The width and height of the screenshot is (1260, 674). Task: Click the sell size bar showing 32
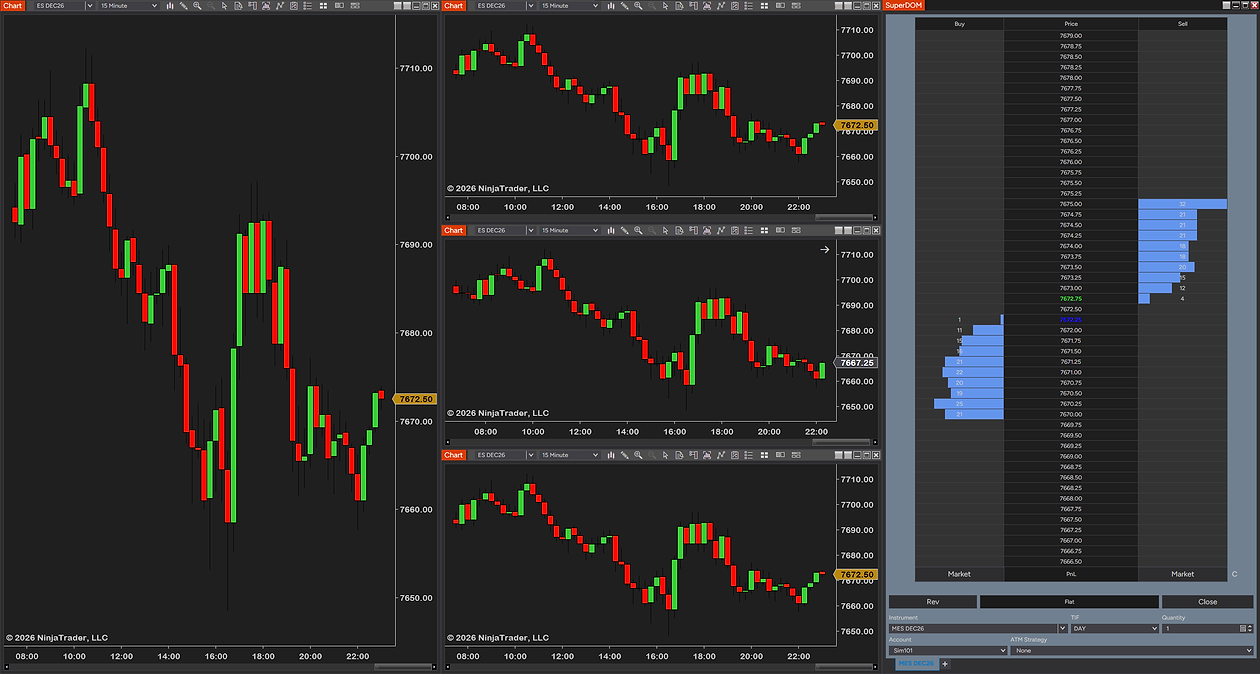[1182, 204]
